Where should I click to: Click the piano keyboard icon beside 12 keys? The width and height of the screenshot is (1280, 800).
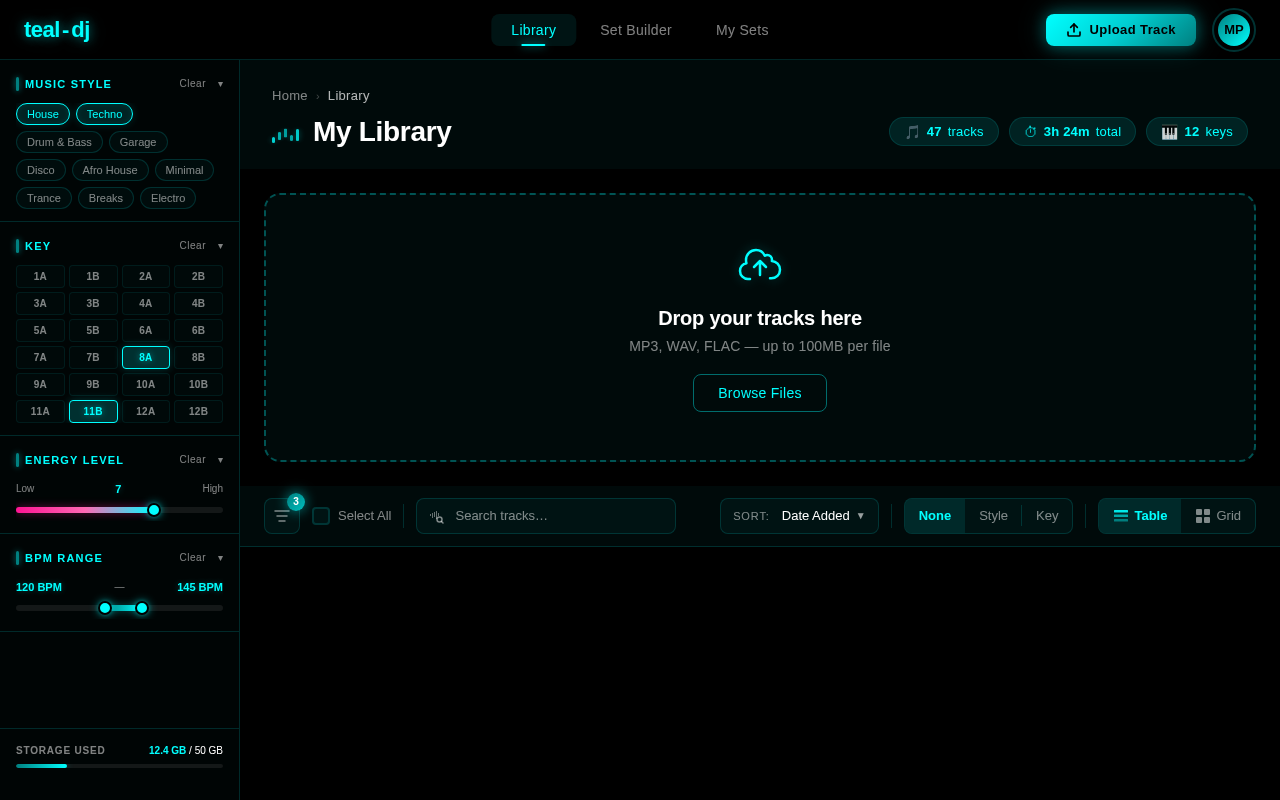pyautogui.click(x=1171, y=131)
